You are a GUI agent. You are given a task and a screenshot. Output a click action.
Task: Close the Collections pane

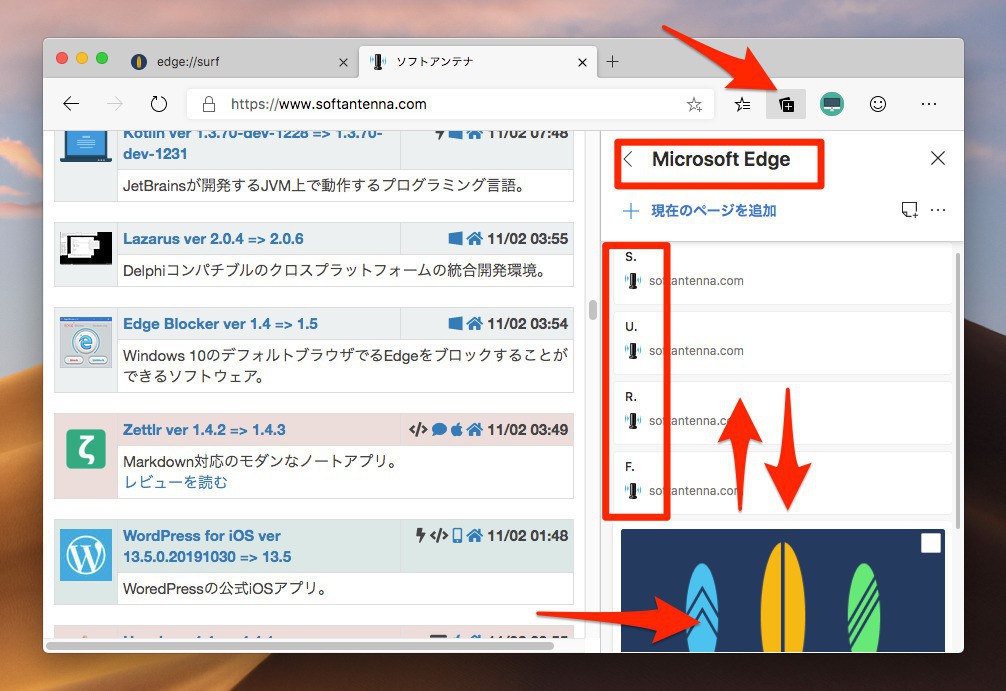point(937,158)
